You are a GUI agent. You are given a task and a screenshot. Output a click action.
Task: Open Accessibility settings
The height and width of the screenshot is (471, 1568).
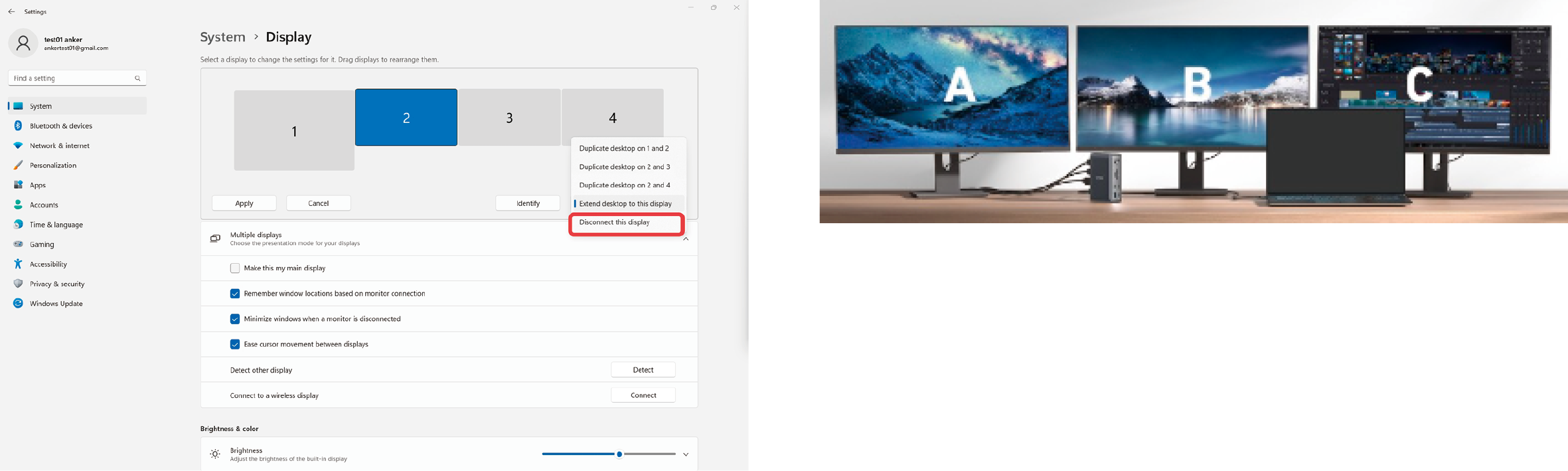(x=48, y=264)
